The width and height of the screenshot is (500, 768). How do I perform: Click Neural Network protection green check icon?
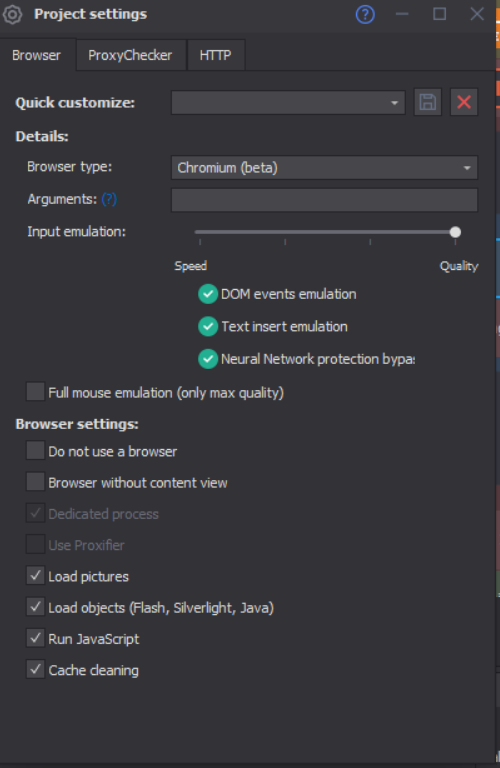(x=208, y=359)
